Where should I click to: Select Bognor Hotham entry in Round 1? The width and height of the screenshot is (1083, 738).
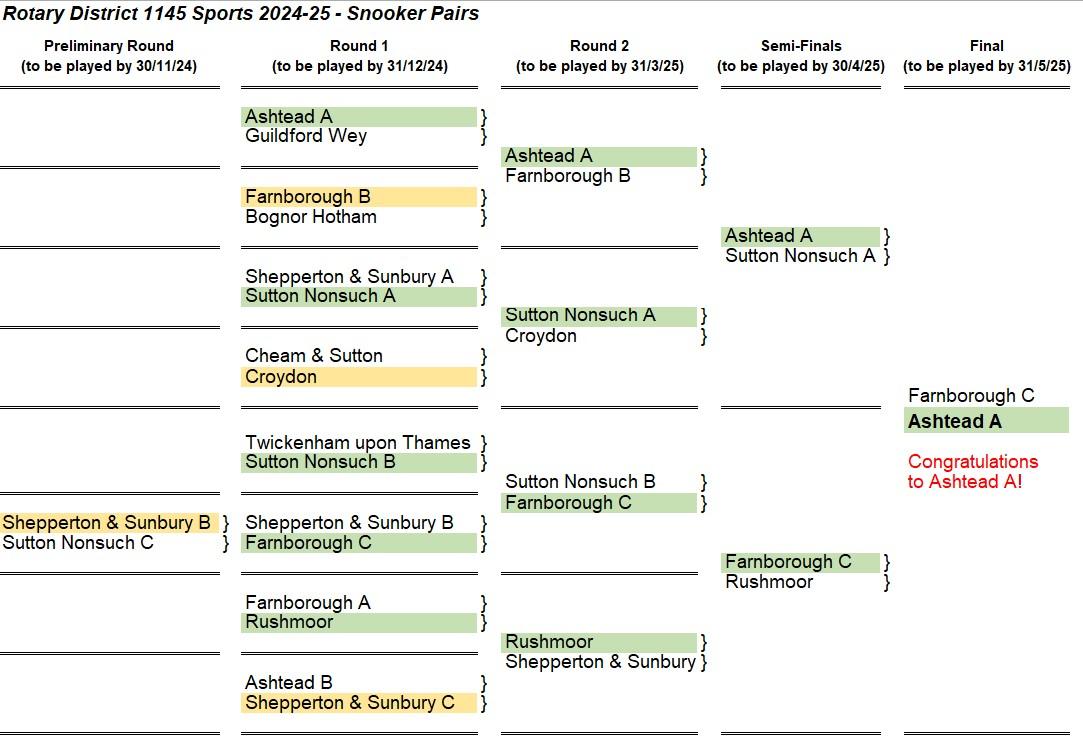point(311,217)
